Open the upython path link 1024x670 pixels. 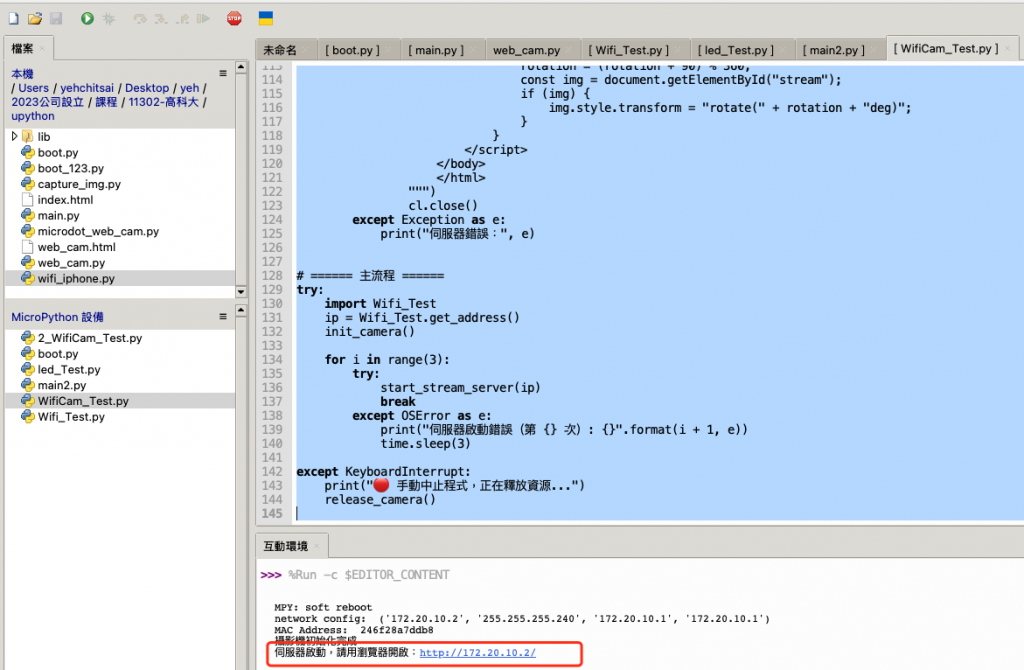33,116
